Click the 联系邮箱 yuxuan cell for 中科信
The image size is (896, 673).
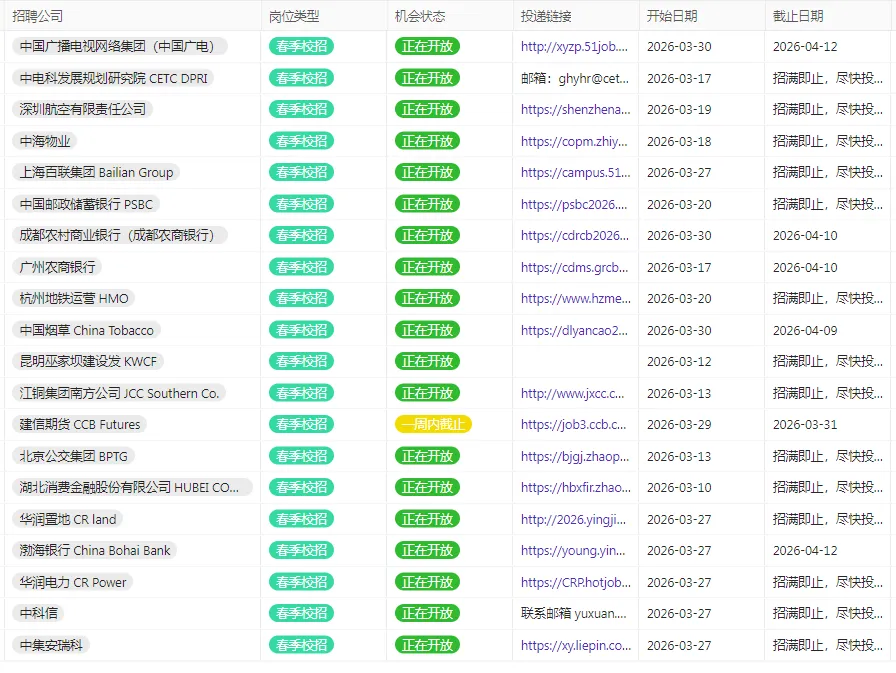click(x=574, y=613)
